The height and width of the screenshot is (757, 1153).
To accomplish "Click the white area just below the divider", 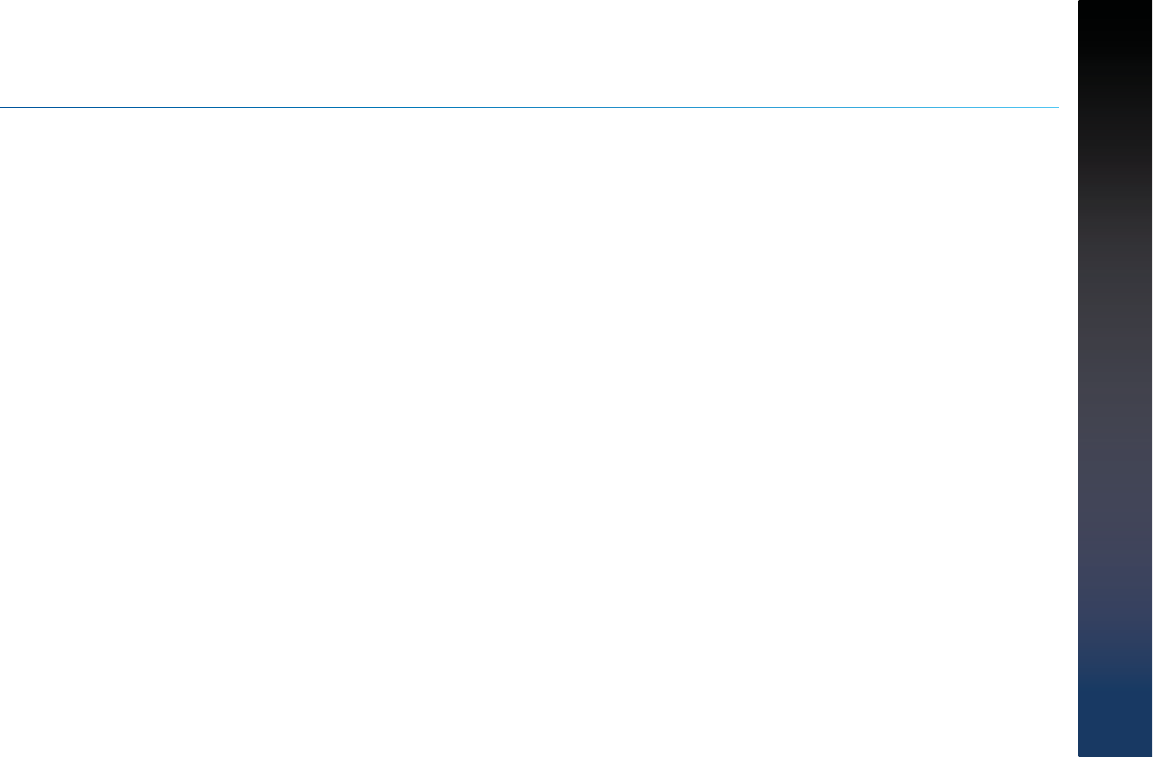I will (x=529, y=125).
